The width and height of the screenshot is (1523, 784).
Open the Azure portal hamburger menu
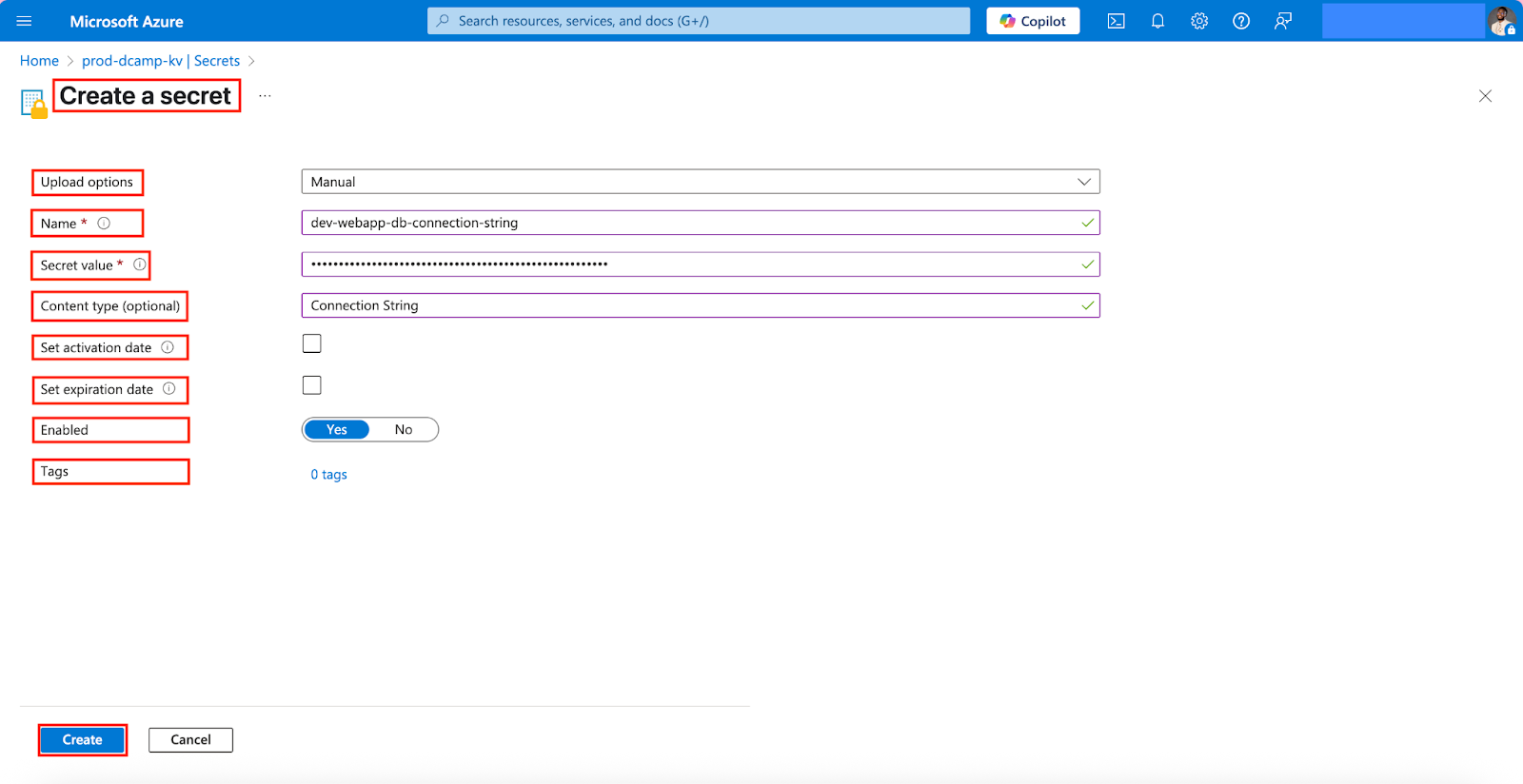[25, 21]
